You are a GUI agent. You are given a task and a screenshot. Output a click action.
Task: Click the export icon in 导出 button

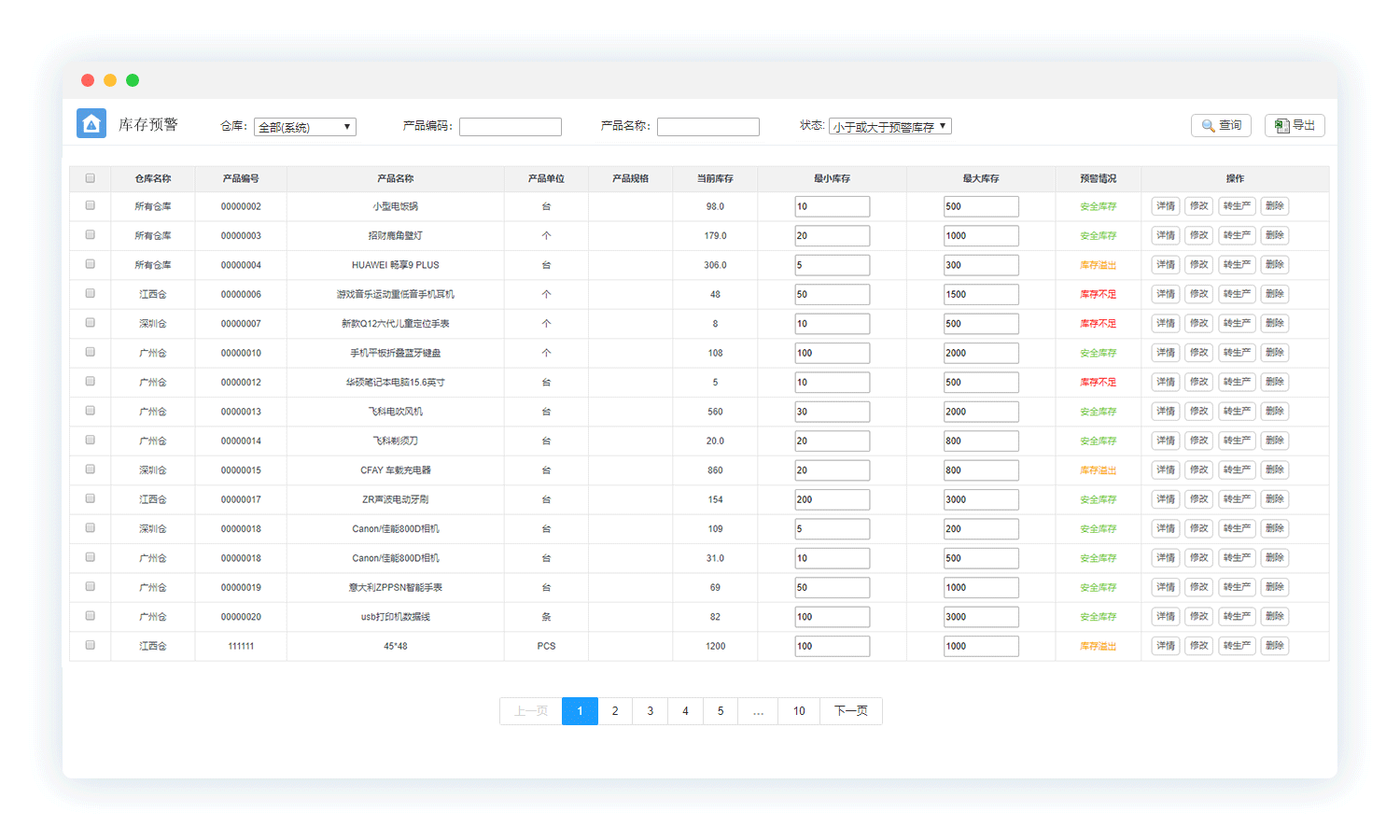(1282, 126)
